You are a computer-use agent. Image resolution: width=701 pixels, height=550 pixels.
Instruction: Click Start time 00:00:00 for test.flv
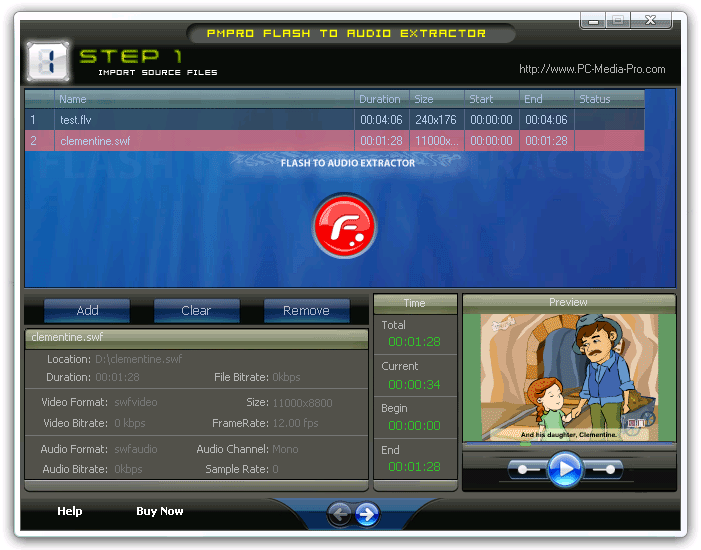coord(491,120)
